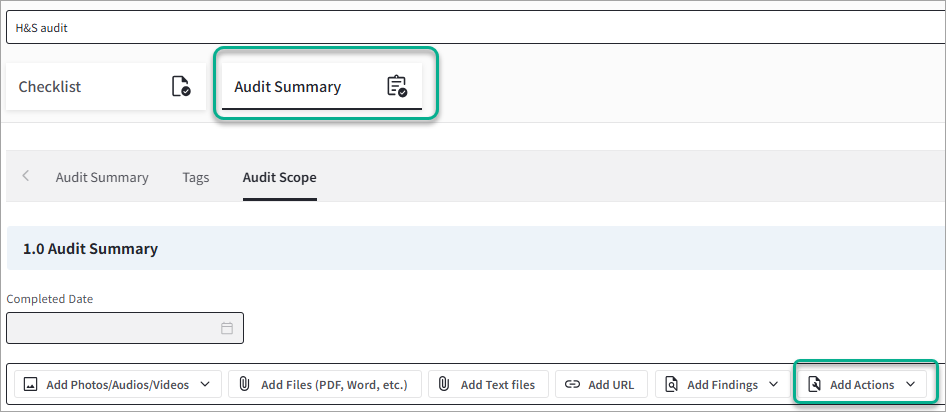The height and width of the screenshot is (412, 946).
Task: Click the Add Findings label
Action: coord(722,384)
